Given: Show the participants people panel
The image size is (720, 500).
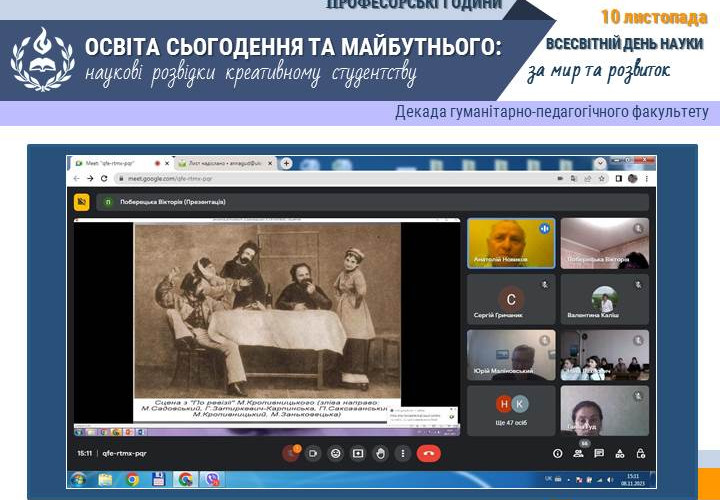Looking at the screenshot, I should (578, 454).
